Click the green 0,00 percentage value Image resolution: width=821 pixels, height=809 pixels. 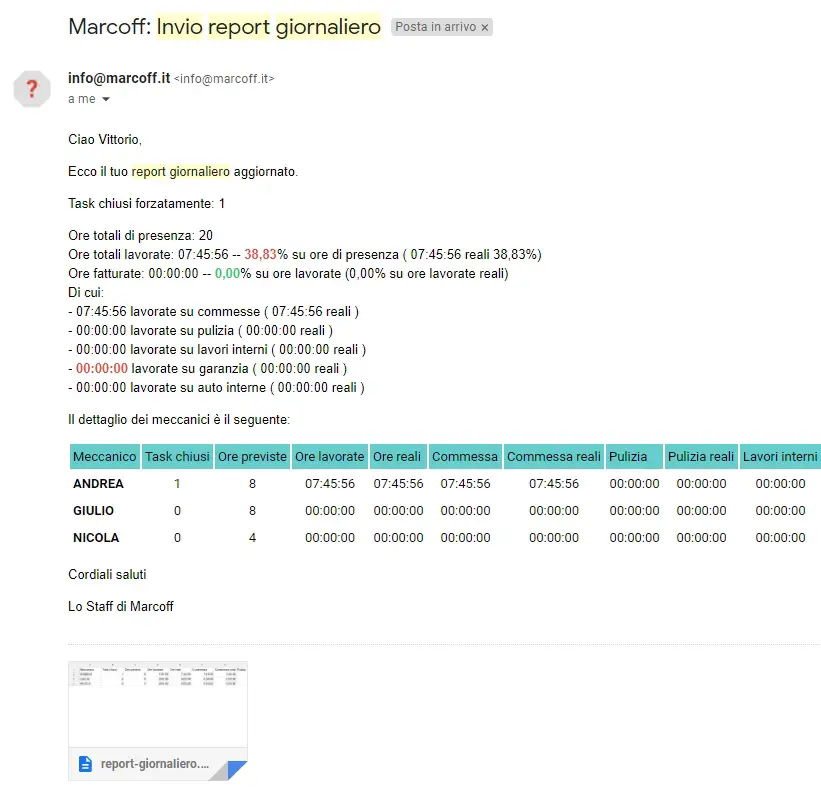click(x=227, y=274)
